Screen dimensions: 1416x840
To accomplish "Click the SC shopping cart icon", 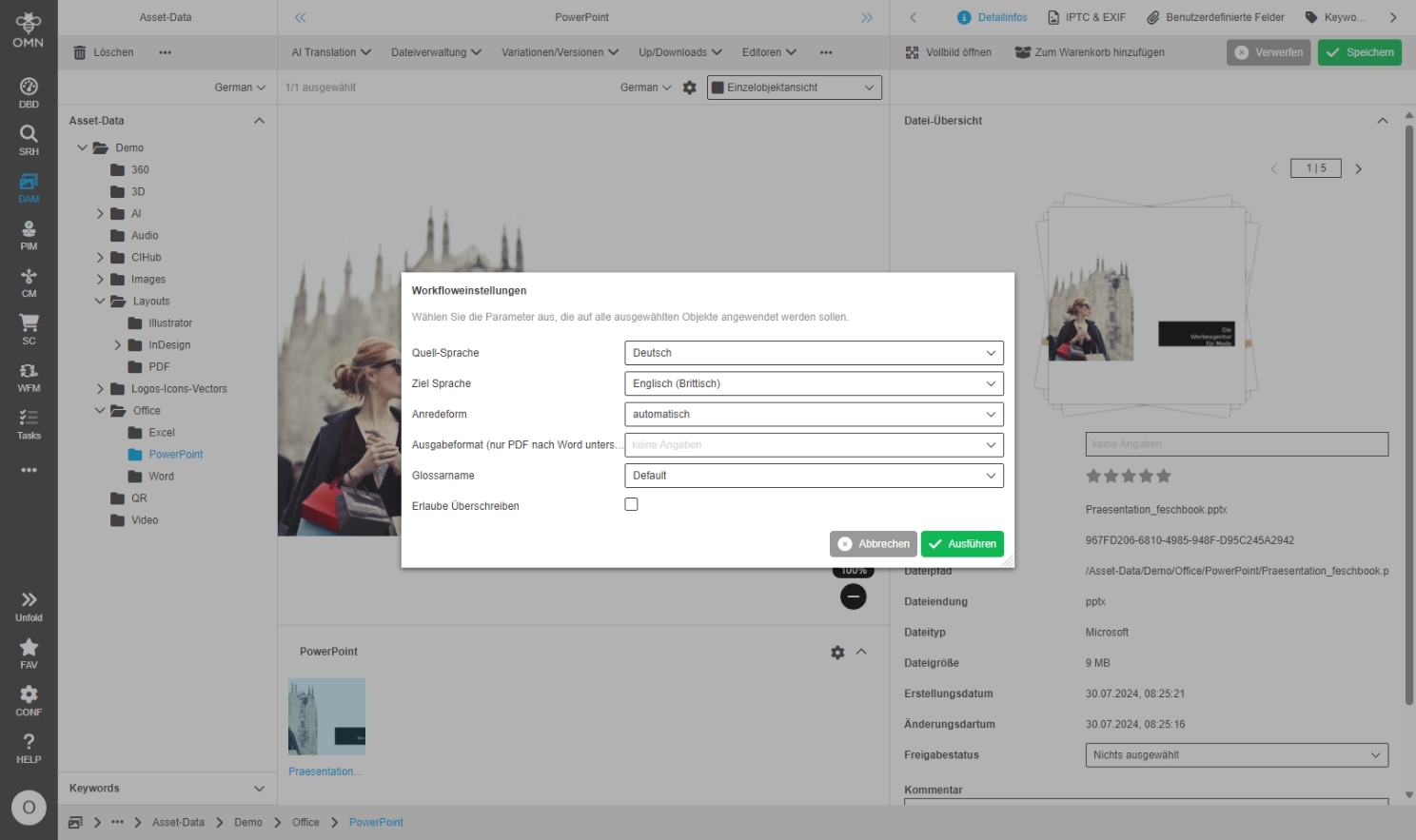I will pos(29,329).
